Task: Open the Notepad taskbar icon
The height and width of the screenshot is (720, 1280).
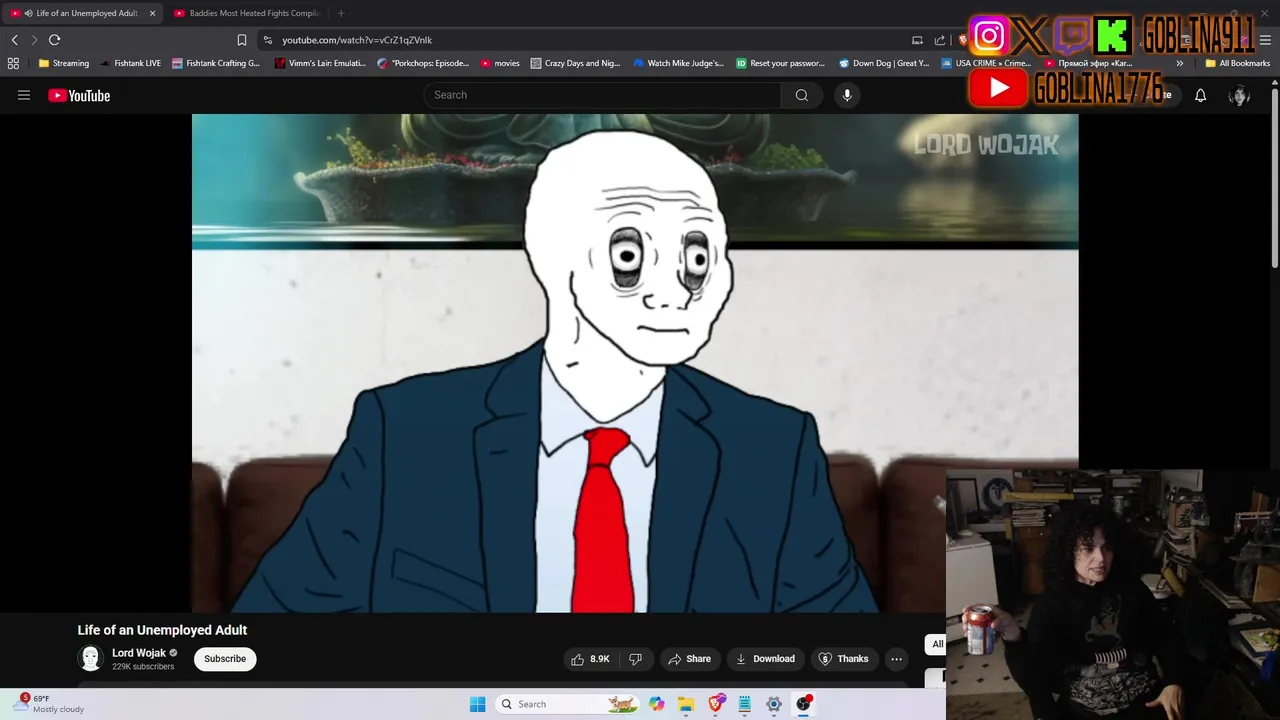Action: click(x=745, y=704)
